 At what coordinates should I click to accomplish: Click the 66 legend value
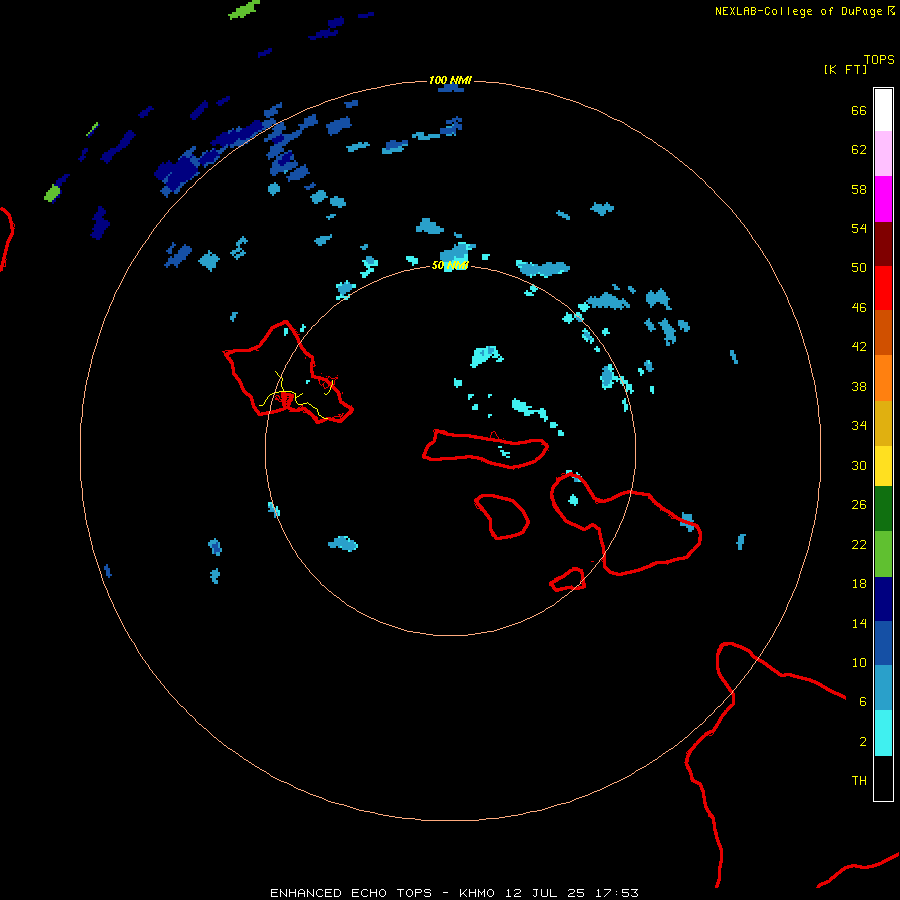859,111
